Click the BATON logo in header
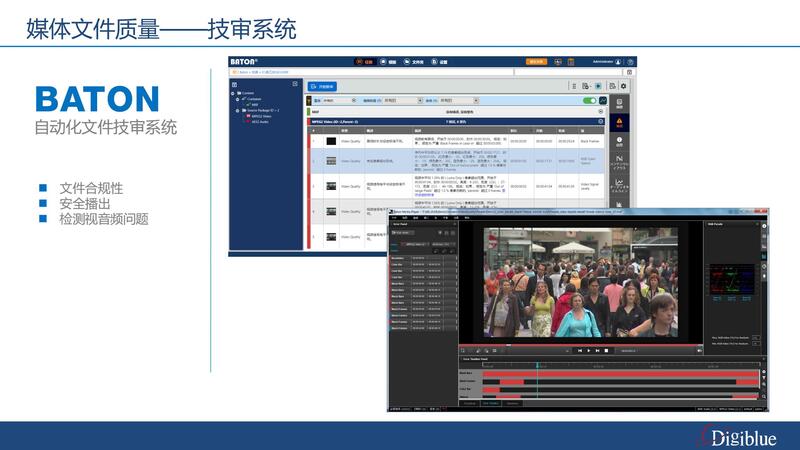800x450 pixels. click(245, 61)
